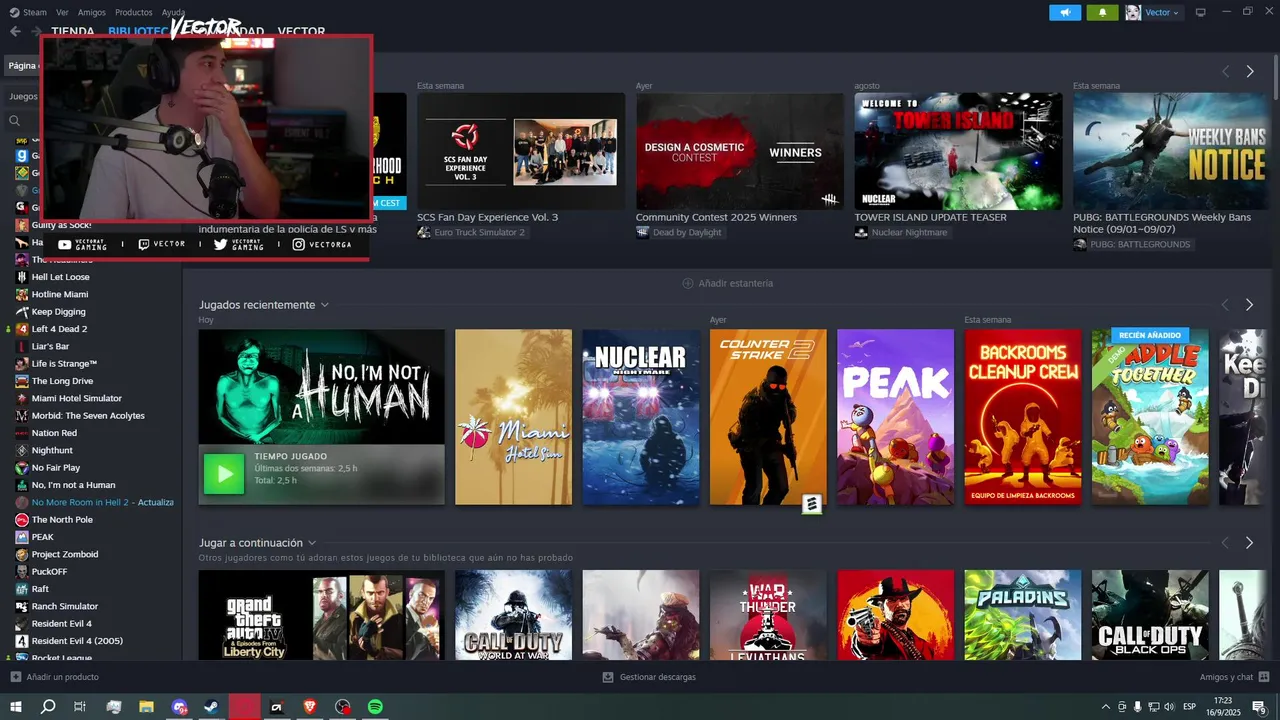Click the Vector profile avatar picture
The width and height of the screenshot is (1280, 720).
tap(1133, 12)
